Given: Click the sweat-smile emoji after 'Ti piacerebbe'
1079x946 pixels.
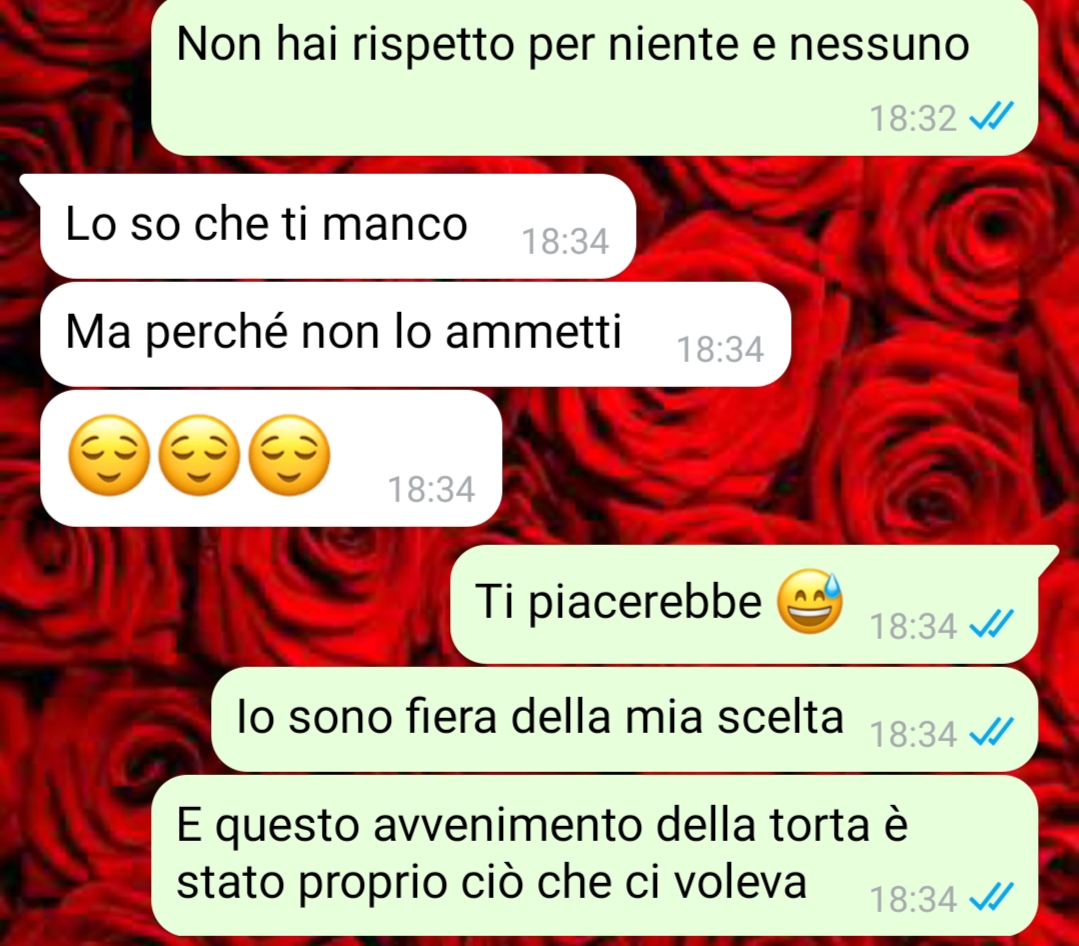Looking at the screenshot, I should click(810, 601).
